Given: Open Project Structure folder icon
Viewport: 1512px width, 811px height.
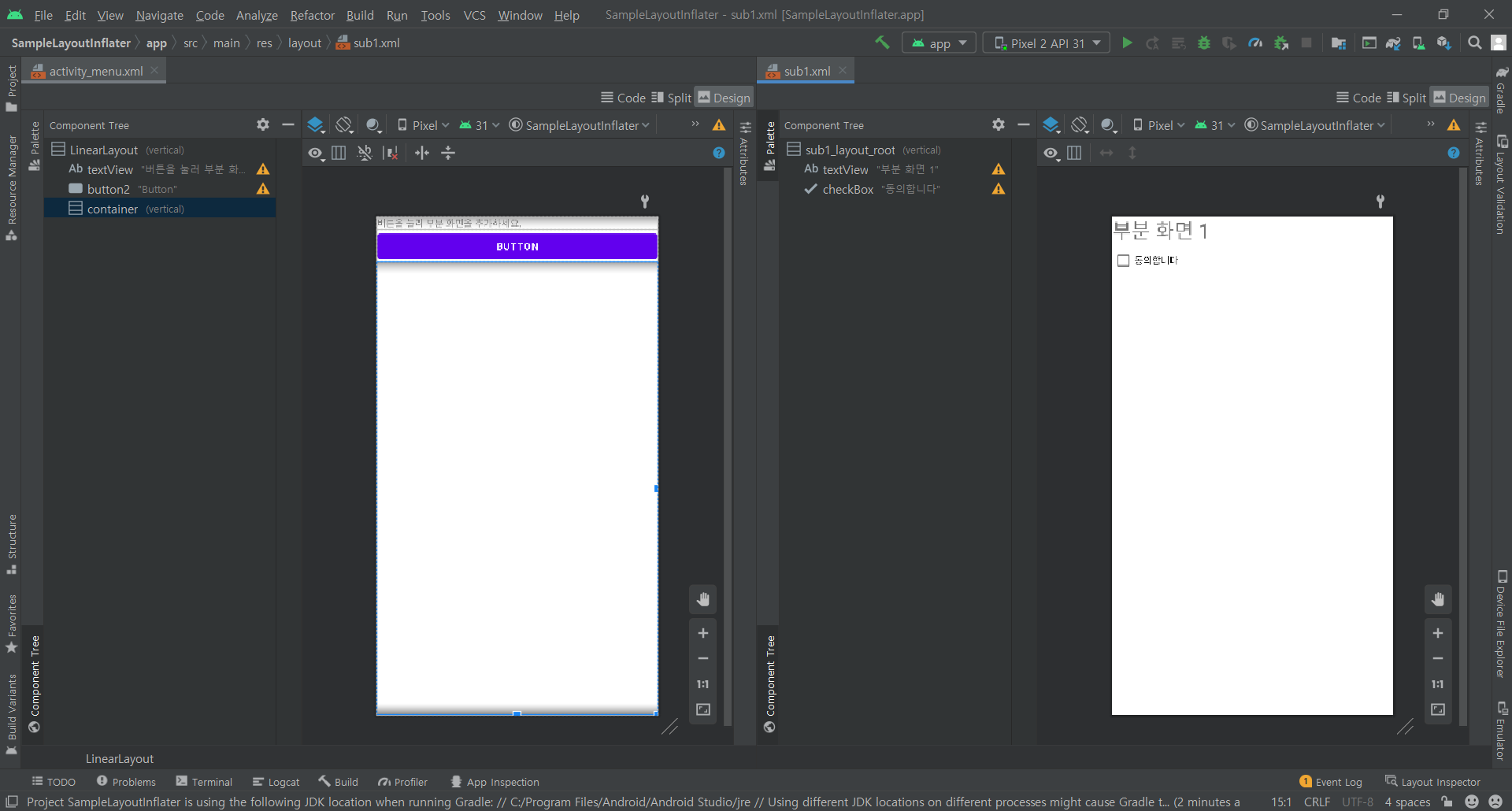Looking at the screenshot, I should pos(1338,43).
